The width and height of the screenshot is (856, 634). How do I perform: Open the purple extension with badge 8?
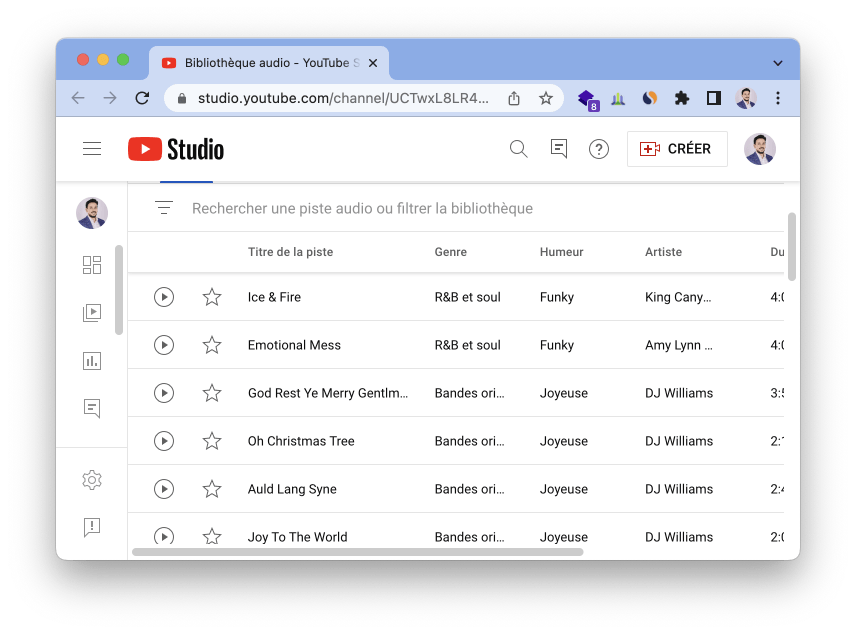pyautogui.click(x=587, y=99)
